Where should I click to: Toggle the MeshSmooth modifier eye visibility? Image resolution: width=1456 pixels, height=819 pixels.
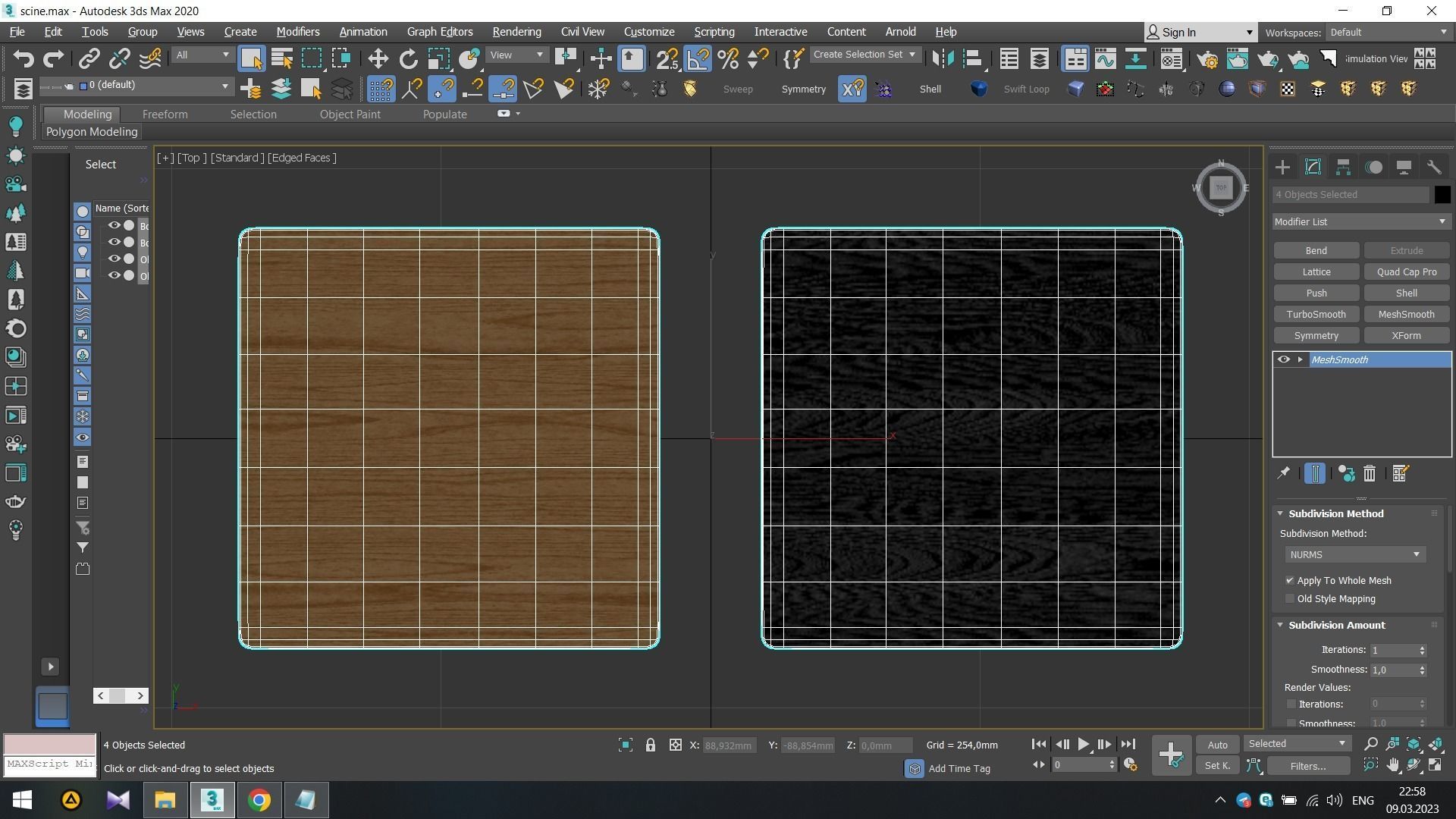[1283, 360]
